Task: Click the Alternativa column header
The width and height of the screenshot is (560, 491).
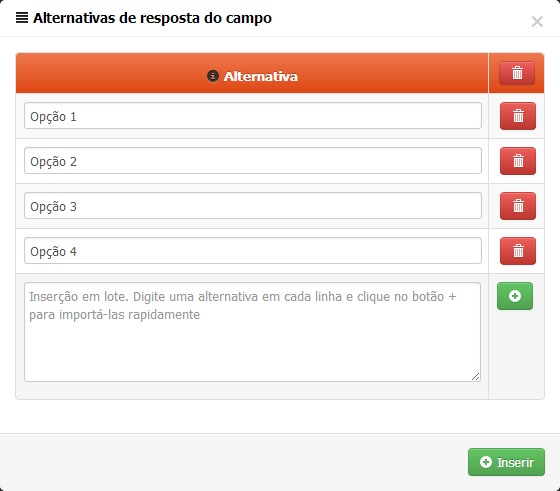Action: pyautogui.click(x=252, y=73)
